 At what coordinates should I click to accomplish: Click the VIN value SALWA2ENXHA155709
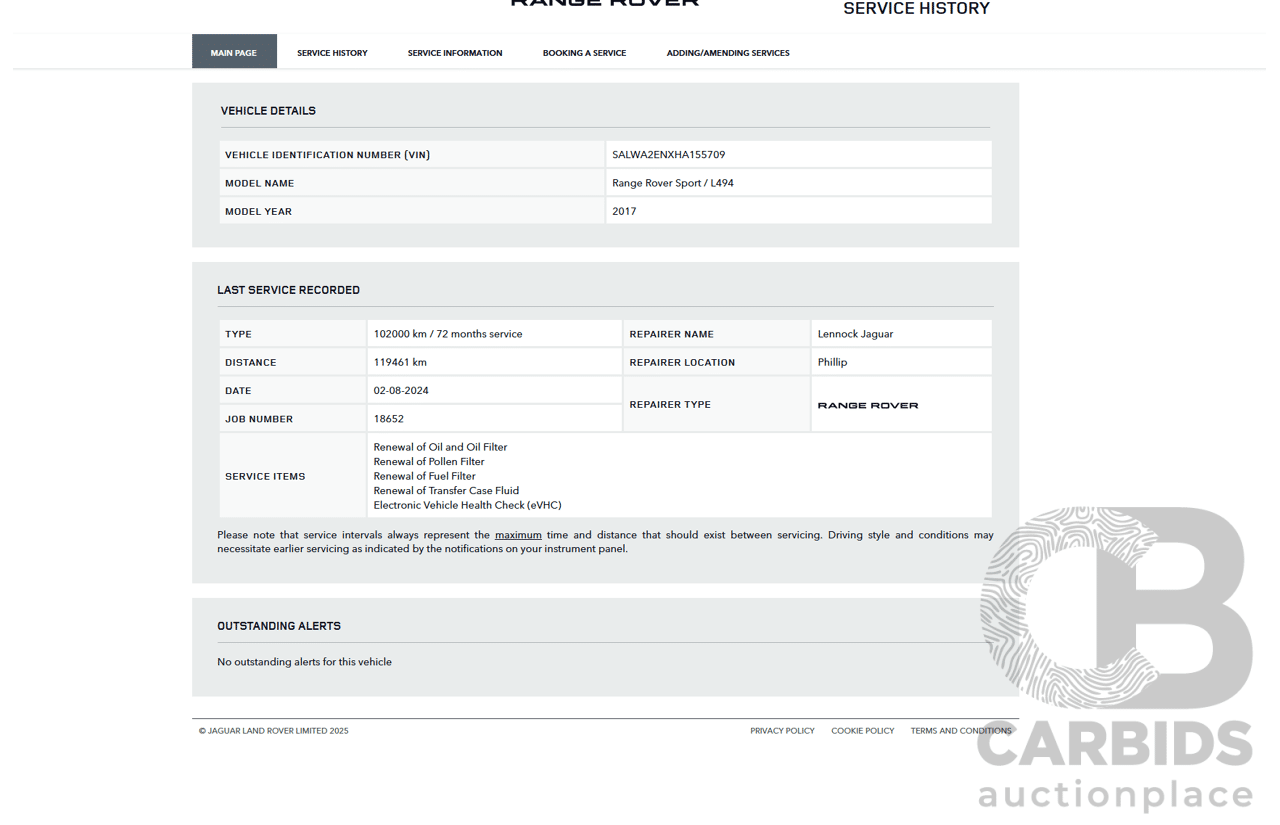(669, 155)
